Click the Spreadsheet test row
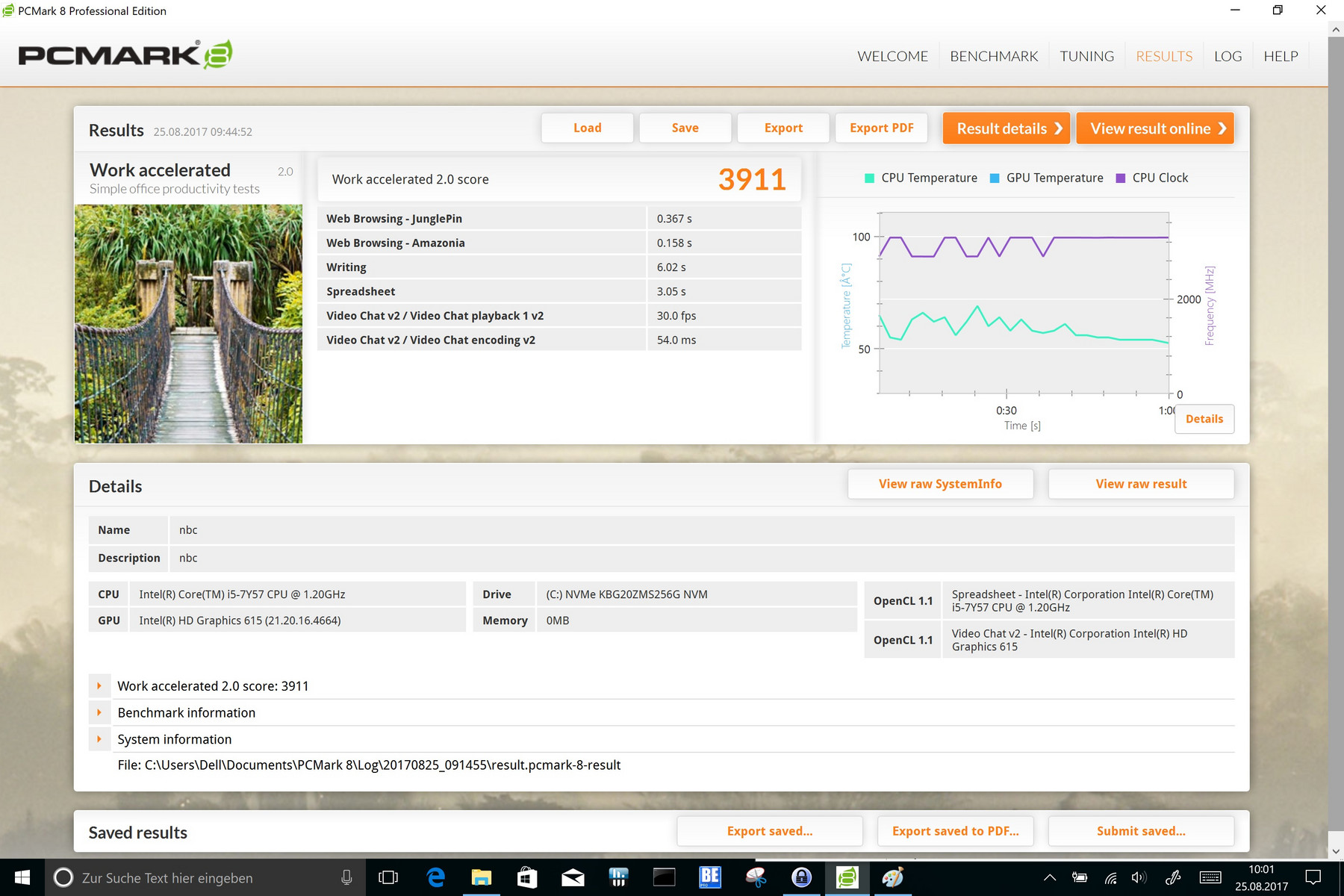 559,291
